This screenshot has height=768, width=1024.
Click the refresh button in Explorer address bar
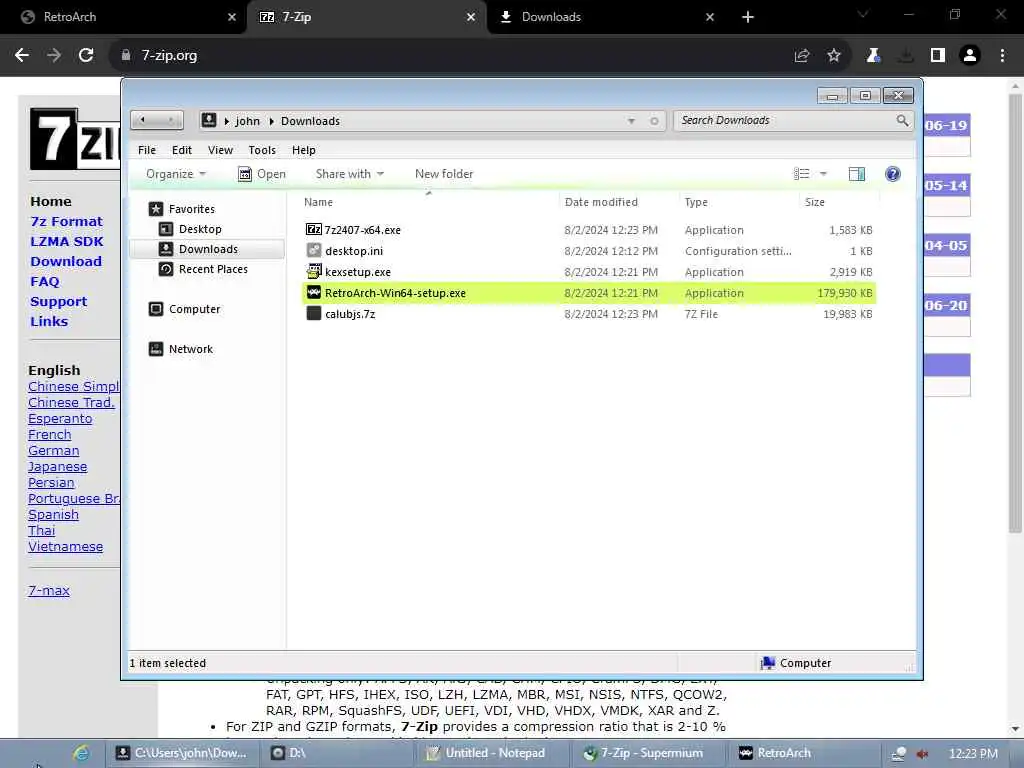coord(654,121)
